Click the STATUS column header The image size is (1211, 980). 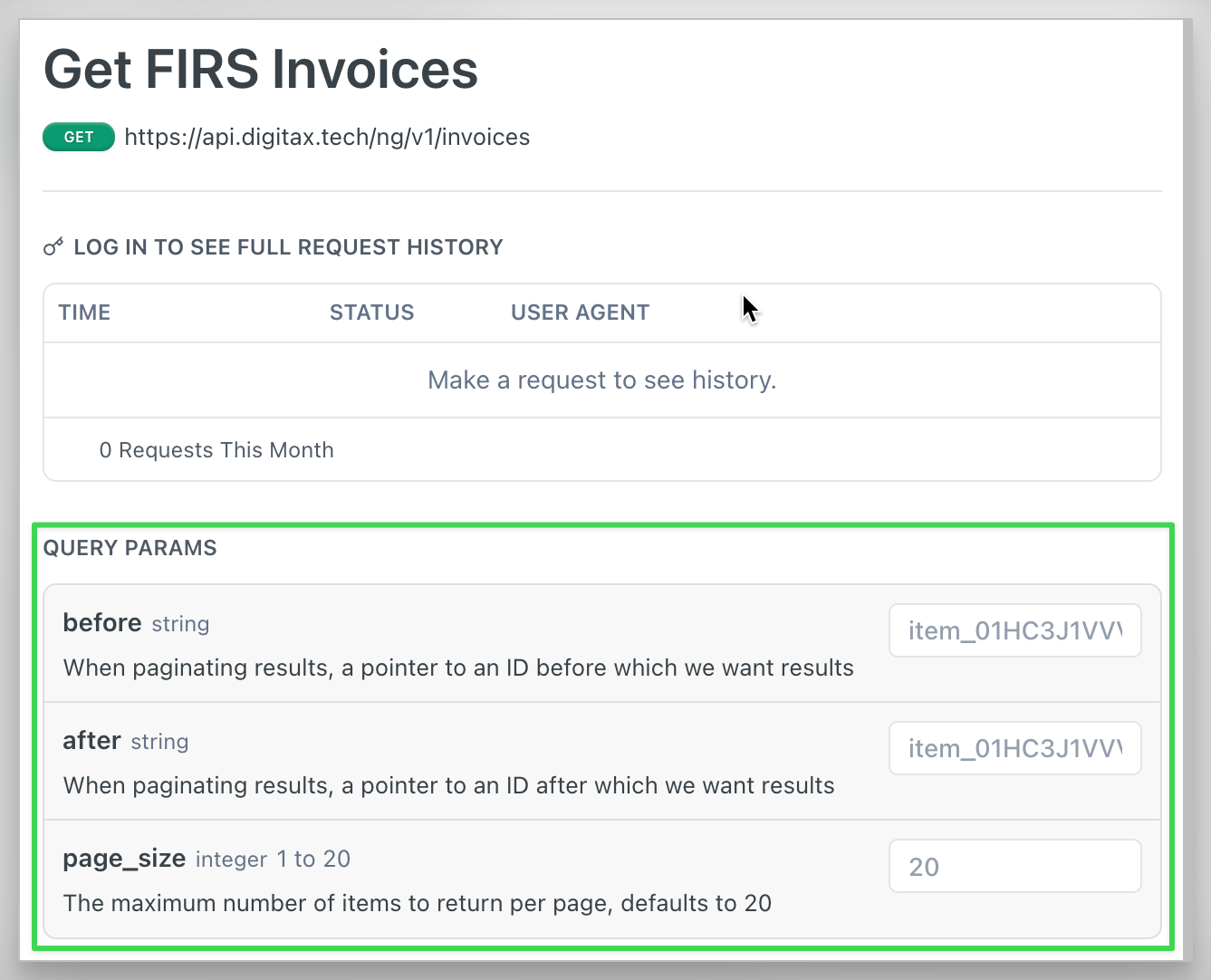(371, 312)
